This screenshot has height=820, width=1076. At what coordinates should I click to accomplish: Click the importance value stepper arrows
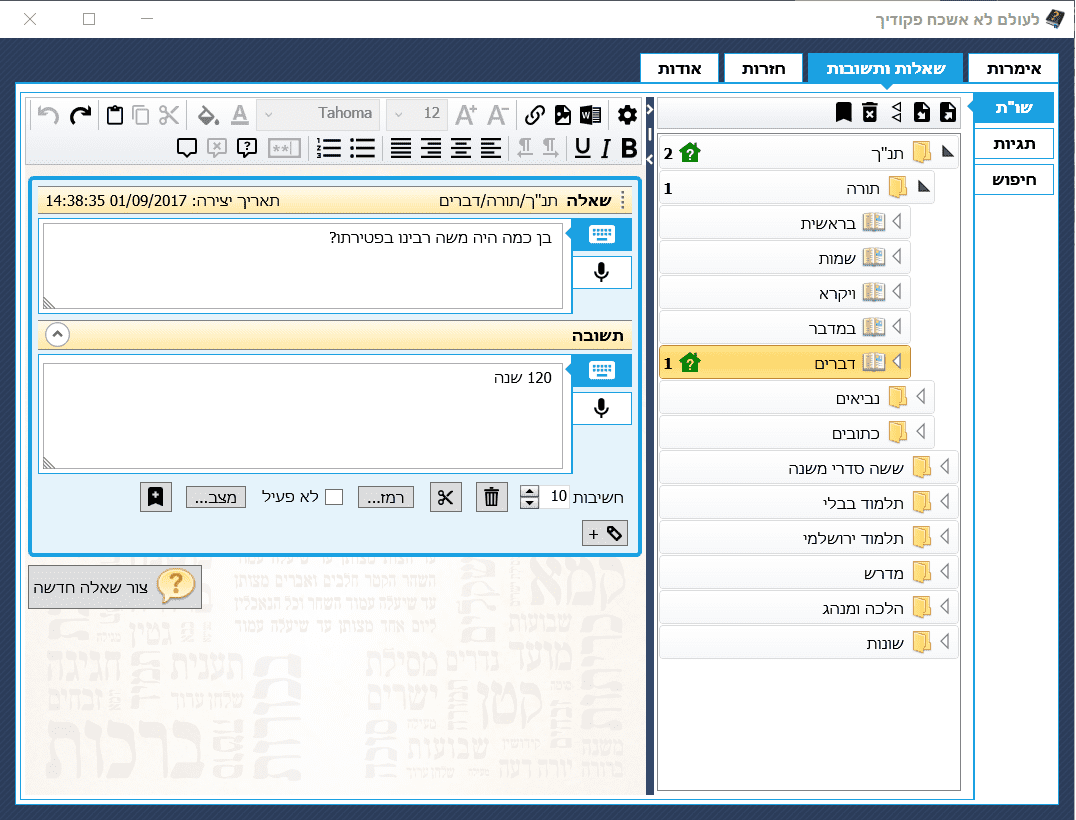pos(529,497)
